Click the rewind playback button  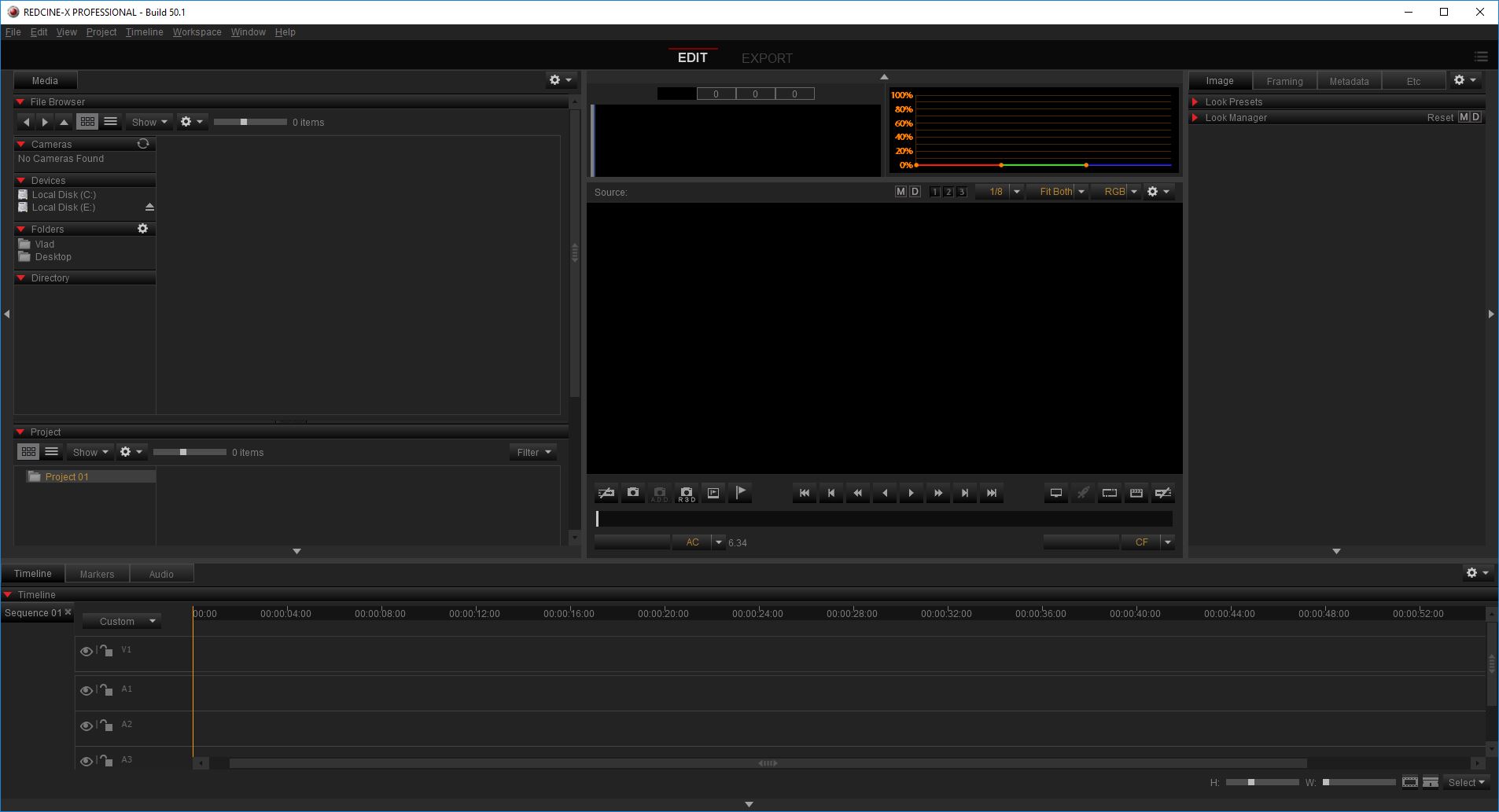(858, 493)
